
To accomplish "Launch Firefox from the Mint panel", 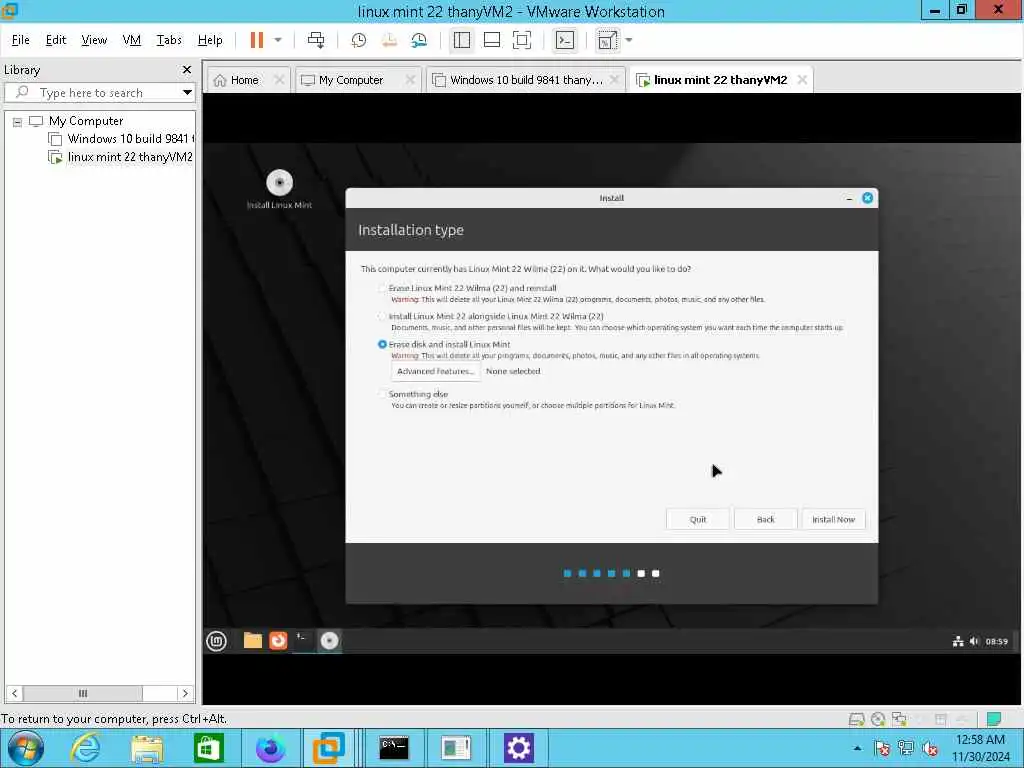I will tap(278, 641).
